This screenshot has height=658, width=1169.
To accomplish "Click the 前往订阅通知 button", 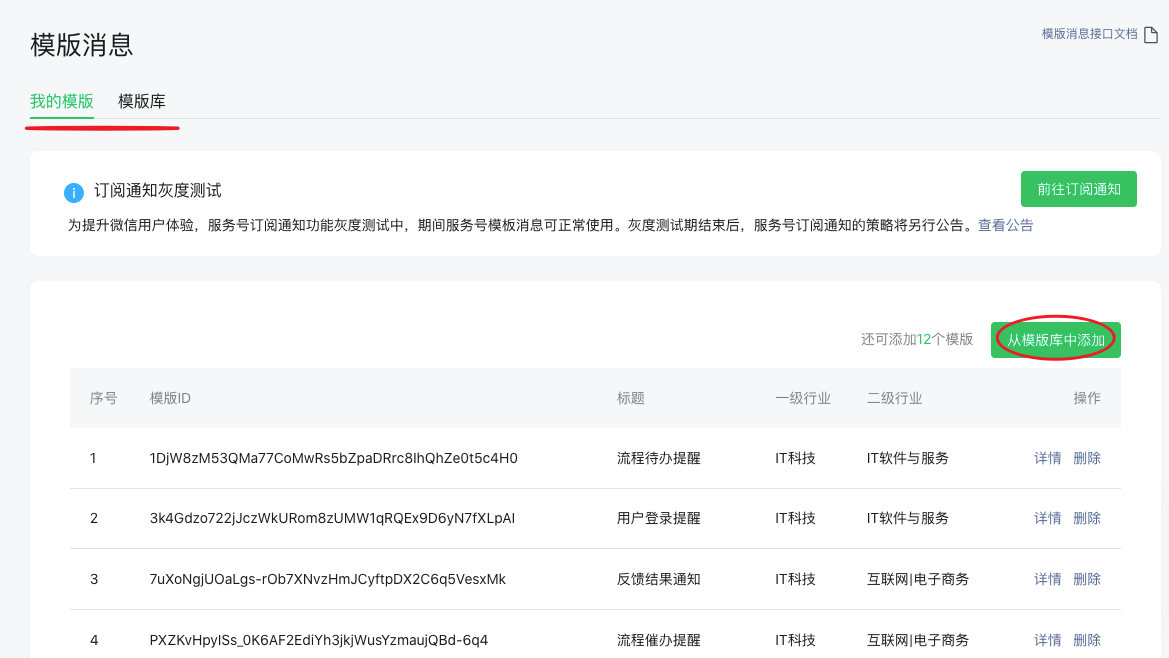I will tap(1078, 189).
